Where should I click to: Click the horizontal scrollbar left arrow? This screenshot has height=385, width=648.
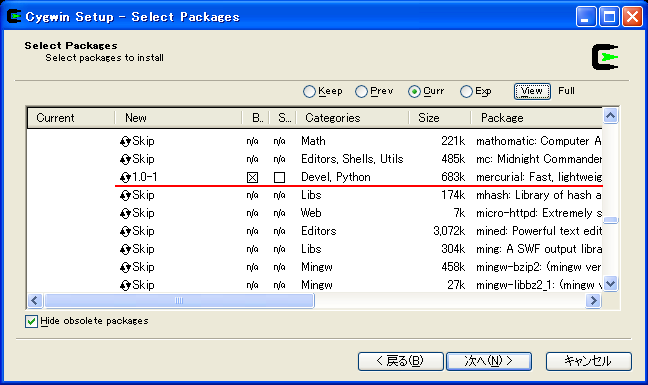(35, 301)
